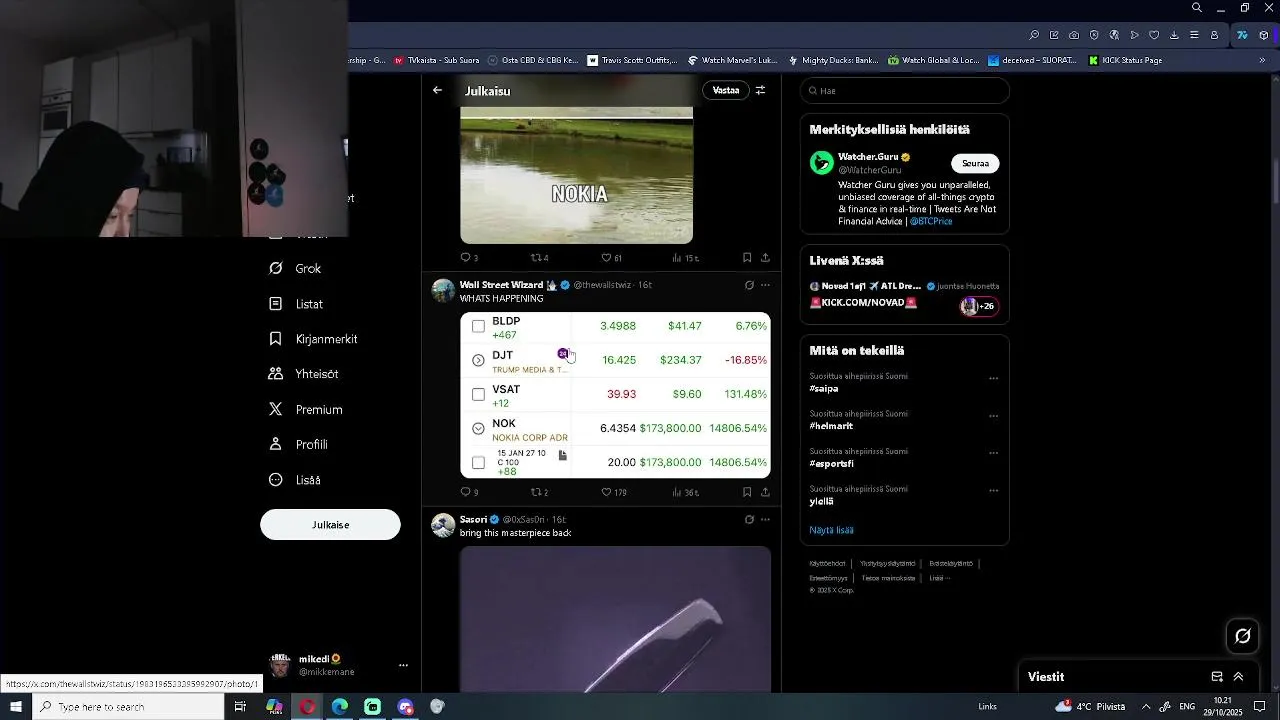Click the Julkaise post button

(x=330, y=525)
